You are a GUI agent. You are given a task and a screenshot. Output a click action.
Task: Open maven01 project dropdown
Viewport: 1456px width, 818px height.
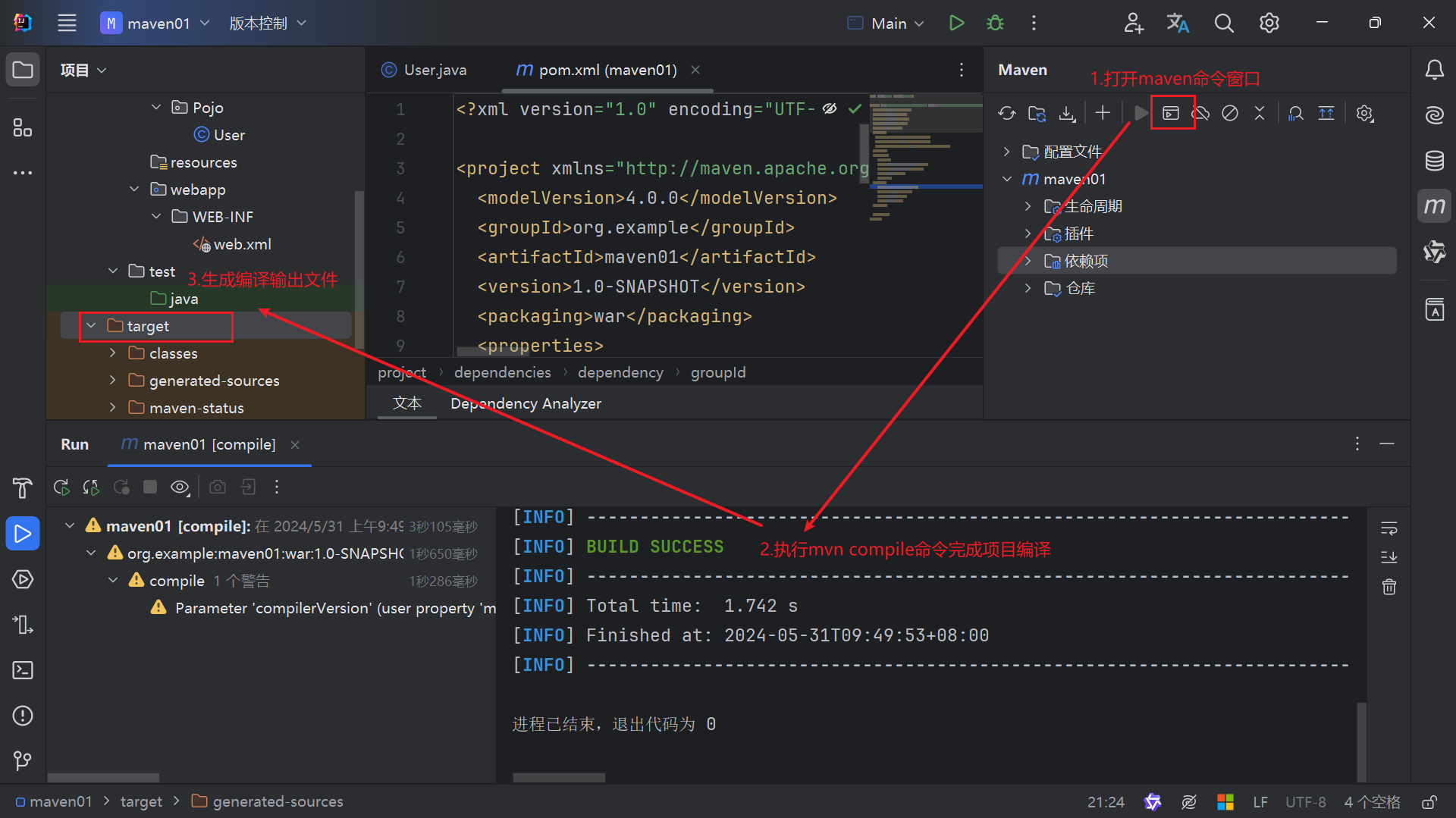click(155, 23)
